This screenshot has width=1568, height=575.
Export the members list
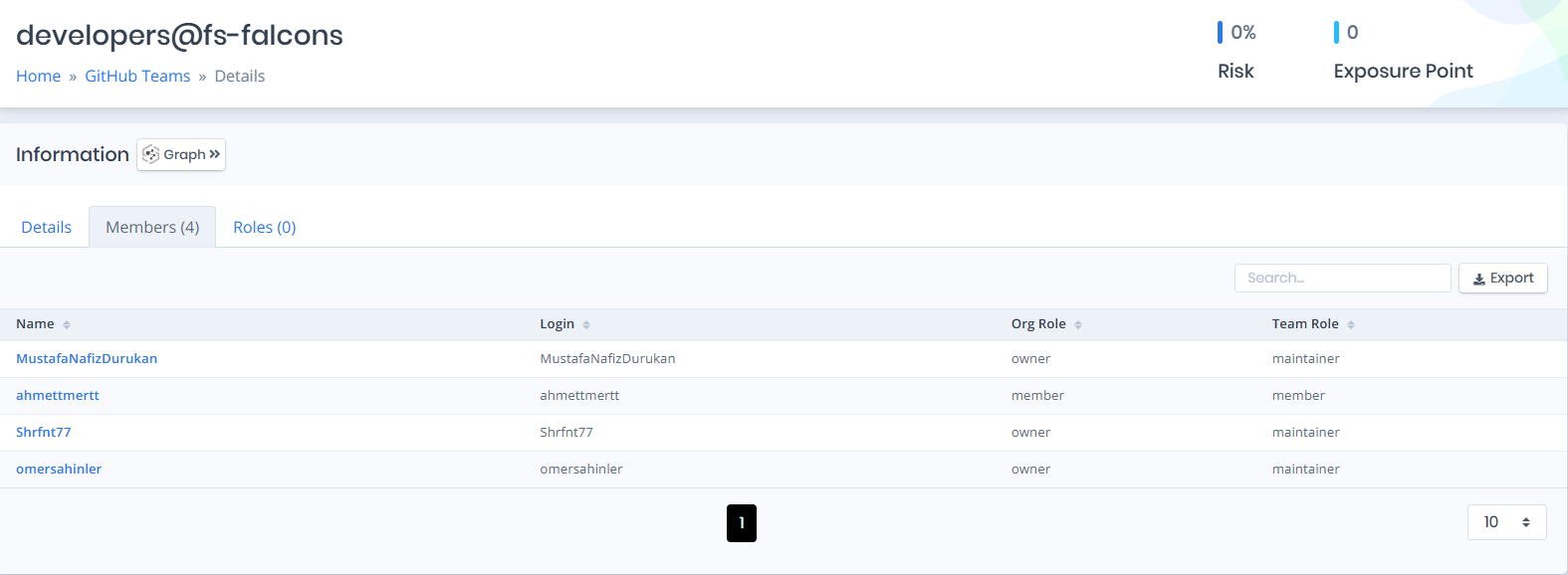1503,279
